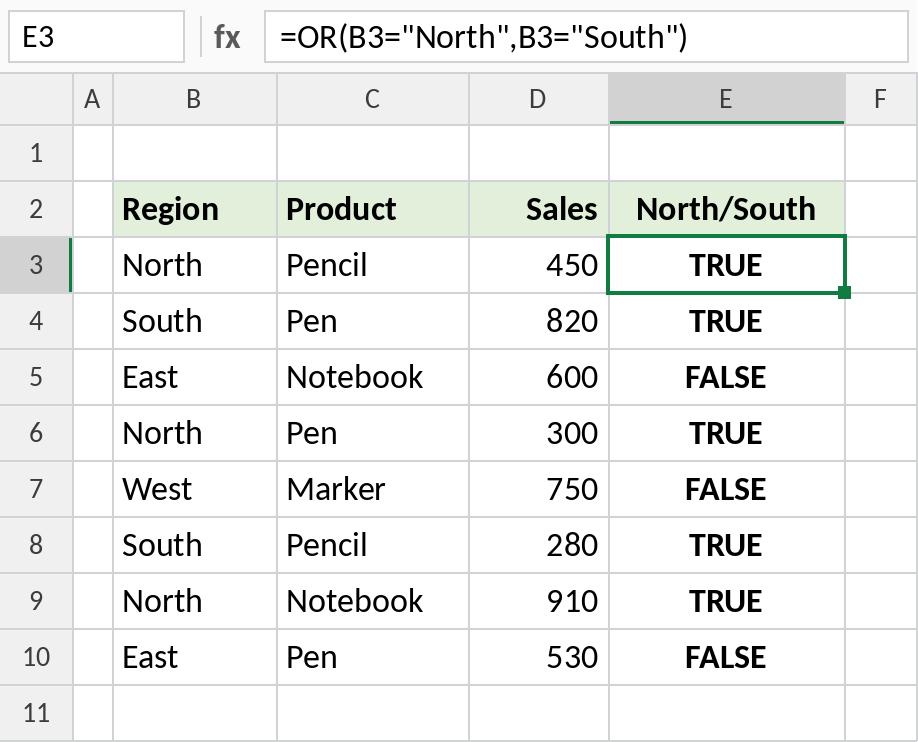Select TRUE in cell E9
Image resolution: width=918 pixels, height=742 pixels.
pos(727,601)
